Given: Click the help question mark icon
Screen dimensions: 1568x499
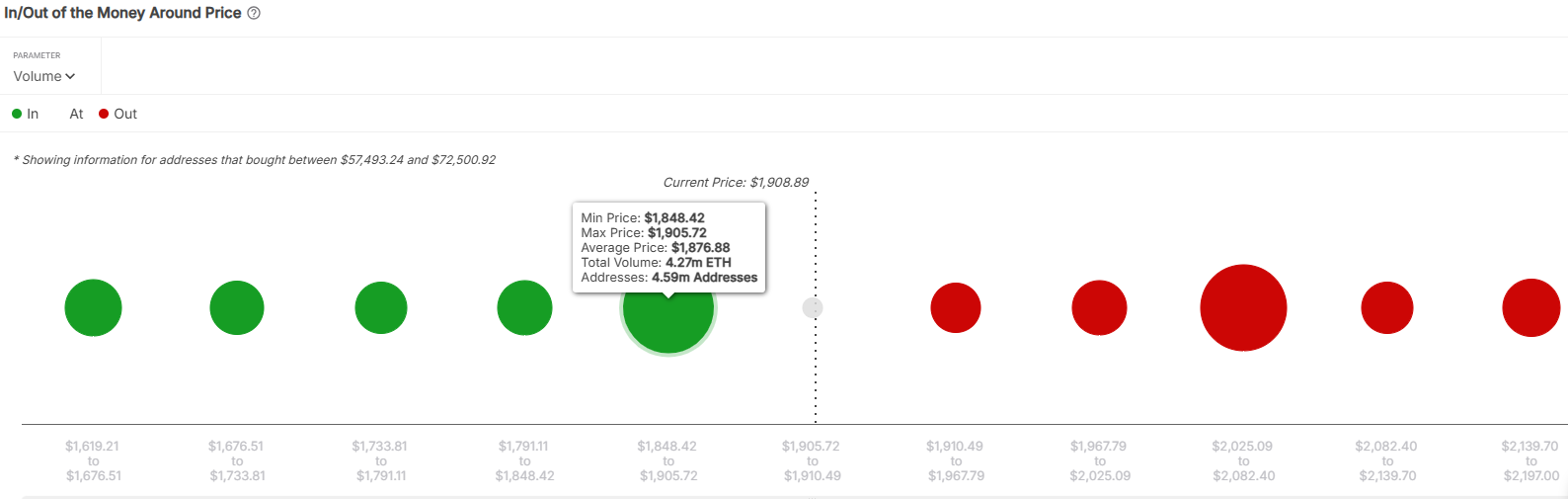Looking at the screenshot, I should point(254,13).
